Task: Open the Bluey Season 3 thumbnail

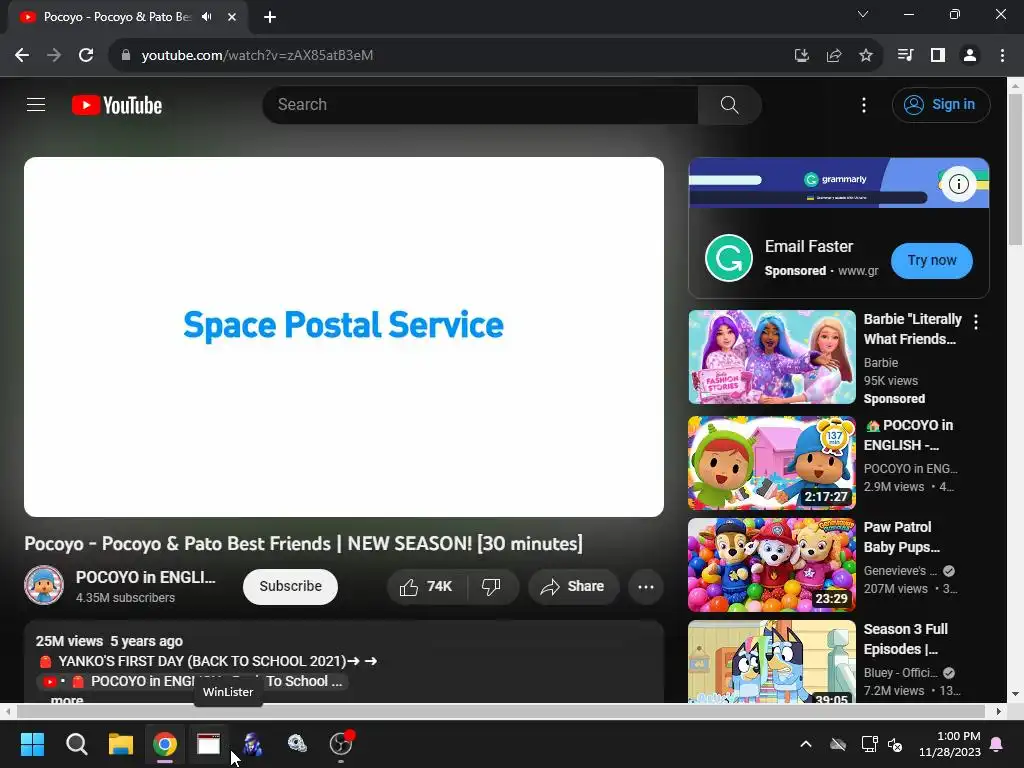Action: pyautogui.click(x=772, y=661)
